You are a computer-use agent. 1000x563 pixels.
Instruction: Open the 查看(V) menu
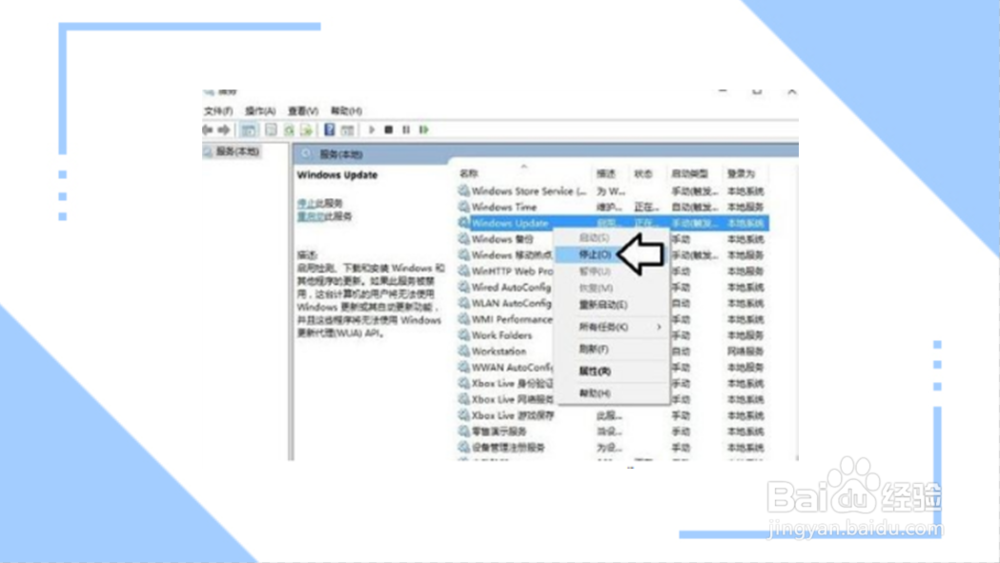tap(303, 111)
